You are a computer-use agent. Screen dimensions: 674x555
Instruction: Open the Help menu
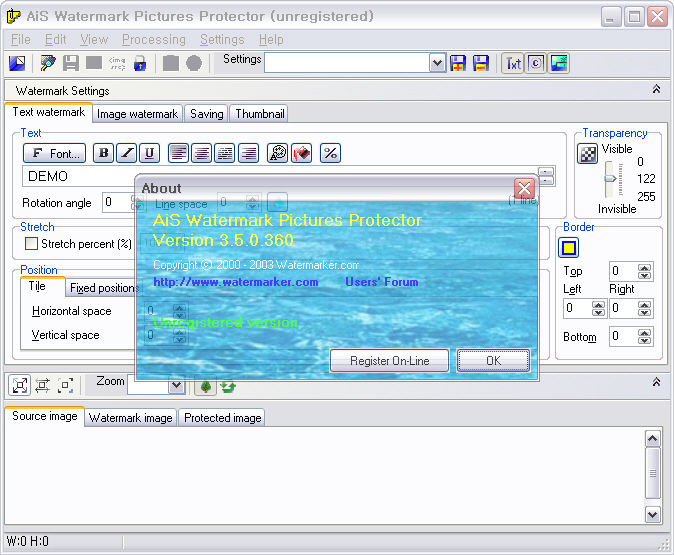[271, 40]
